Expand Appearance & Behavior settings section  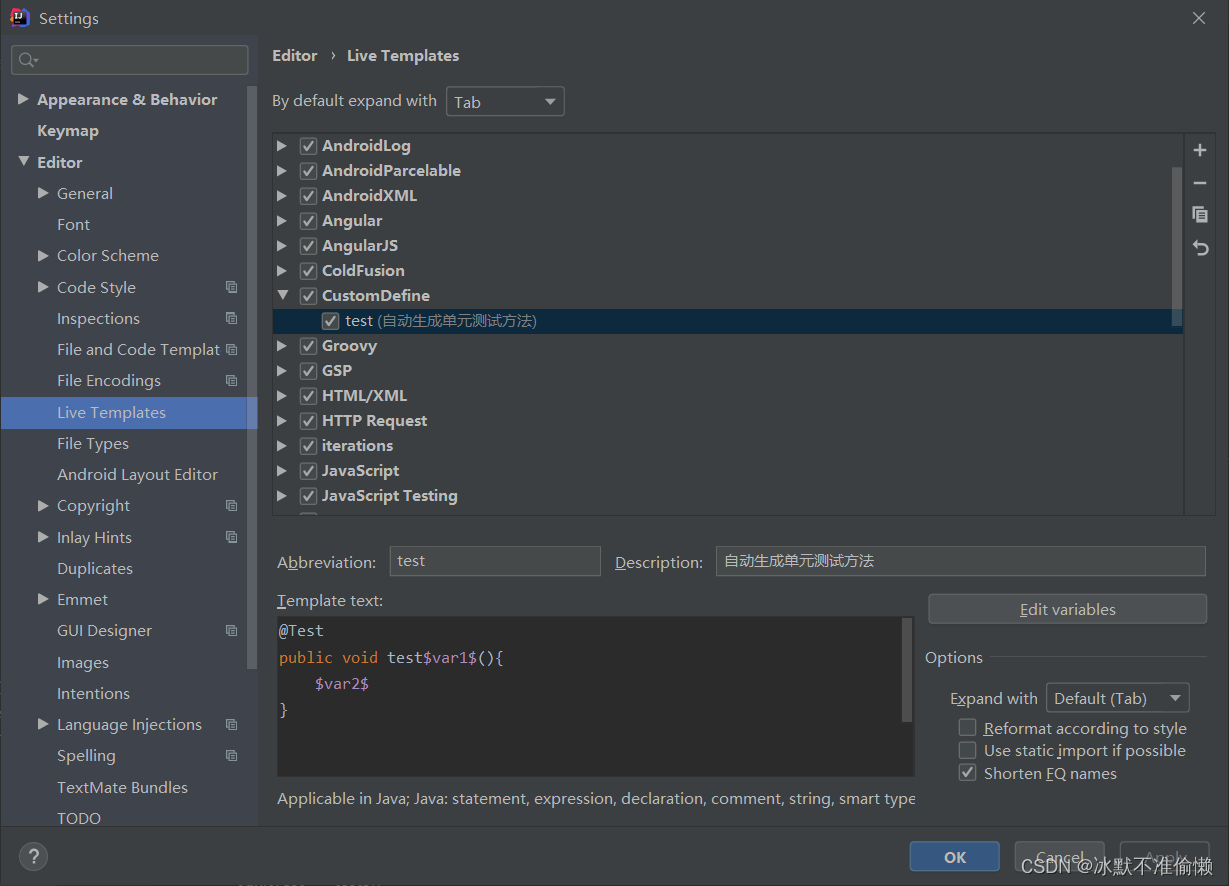click(x=23, y=99)
